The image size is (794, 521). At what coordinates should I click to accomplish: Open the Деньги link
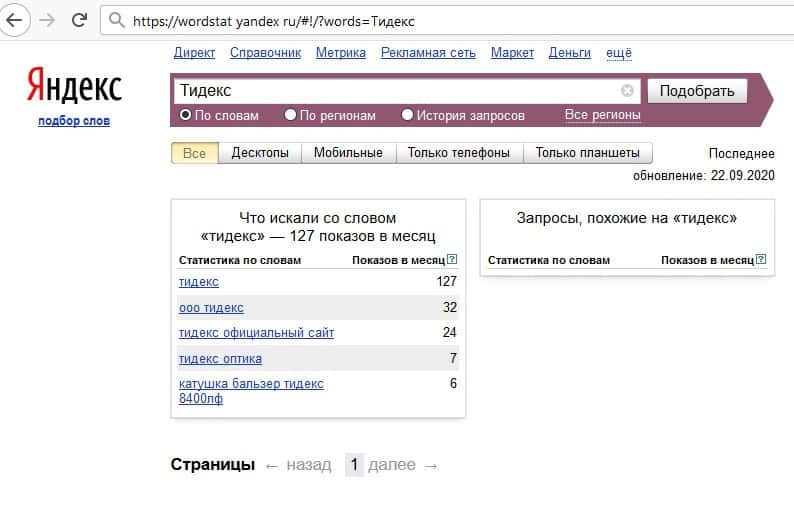pos(570,53)
